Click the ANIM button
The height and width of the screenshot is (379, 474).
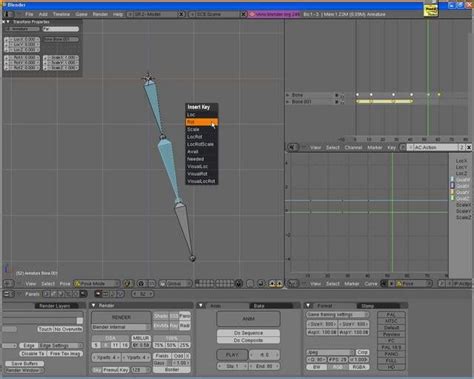tap(248, 319)
